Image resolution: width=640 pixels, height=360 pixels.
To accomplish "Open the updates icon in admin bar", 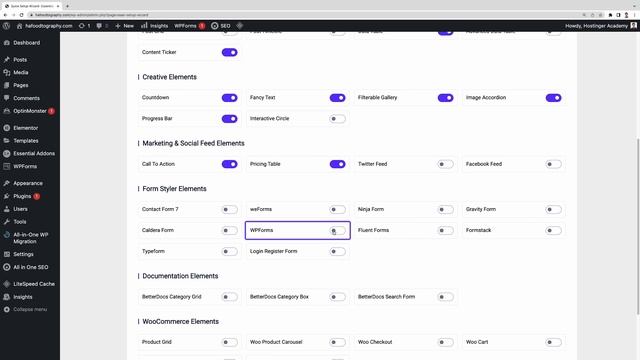I will click(x=82, y=26).
